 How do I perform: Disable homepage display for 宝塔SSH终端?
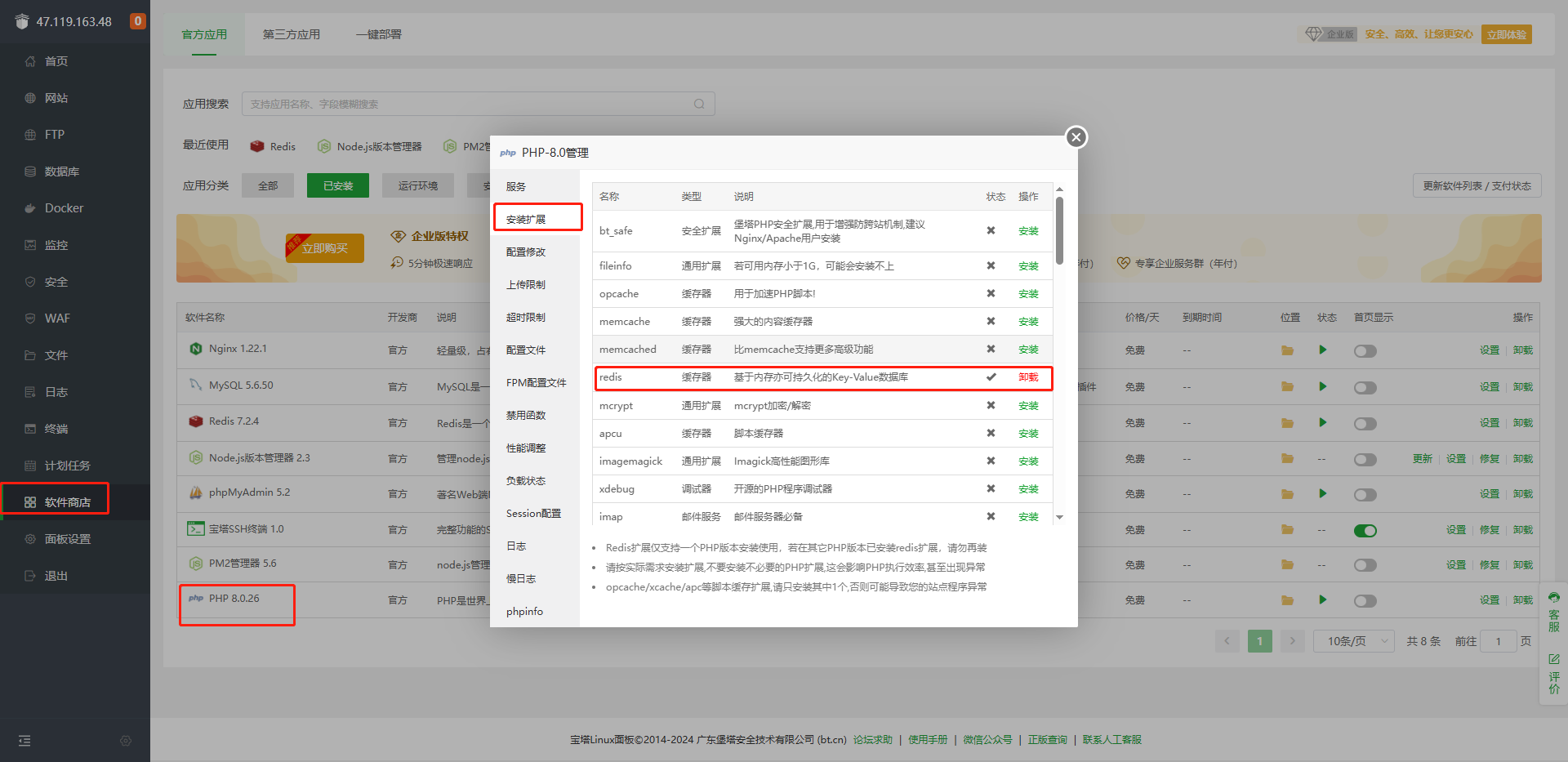pyautogui.click(x=1365, y=530)
